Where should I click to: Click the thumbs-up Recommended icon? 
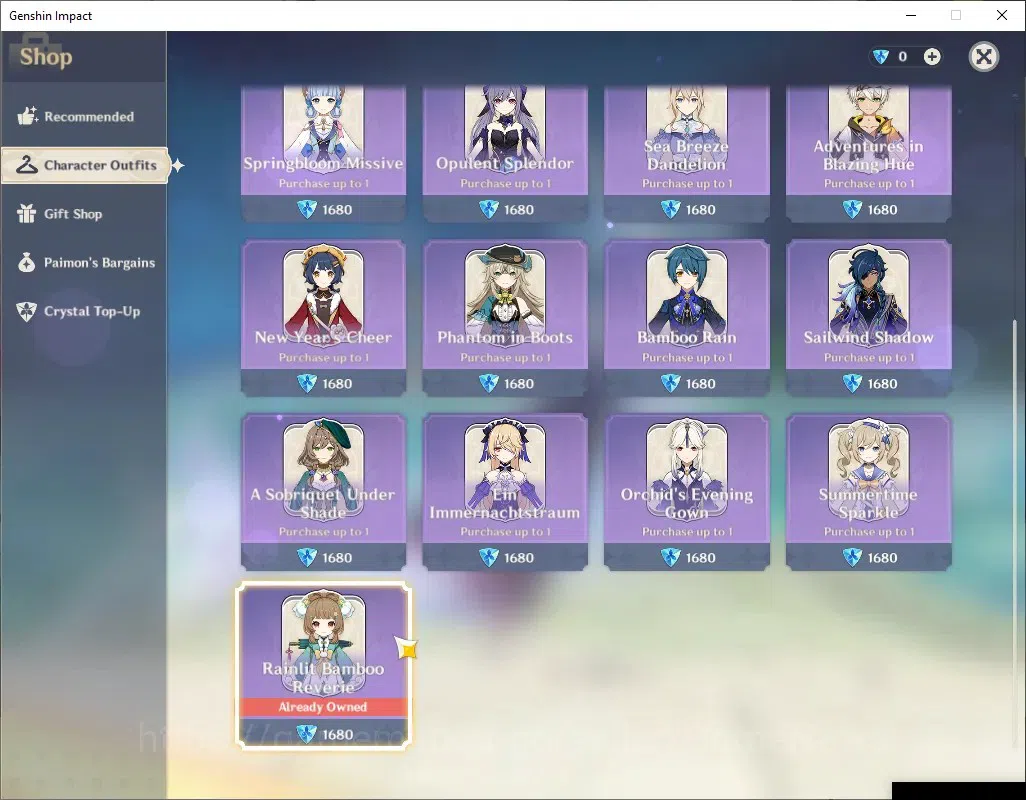point(27,116)
